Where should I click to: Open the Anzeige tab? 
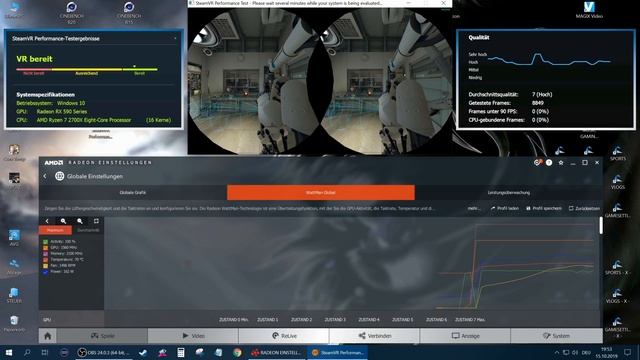tap(465, 336)
